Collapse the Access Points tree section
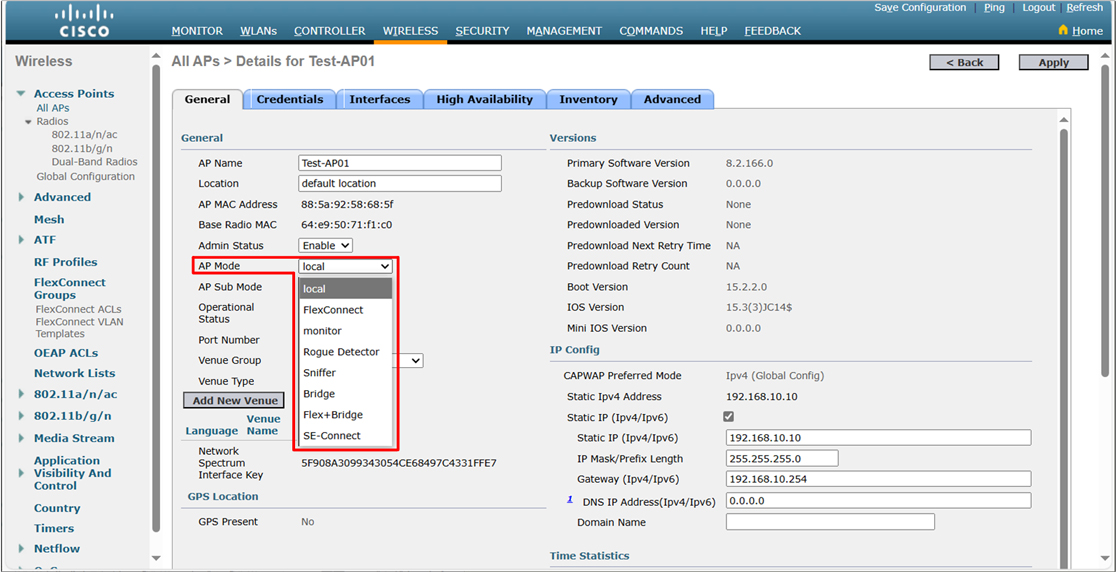The height and width of the screenshot is (572, 1116). [x=21, y=93]
